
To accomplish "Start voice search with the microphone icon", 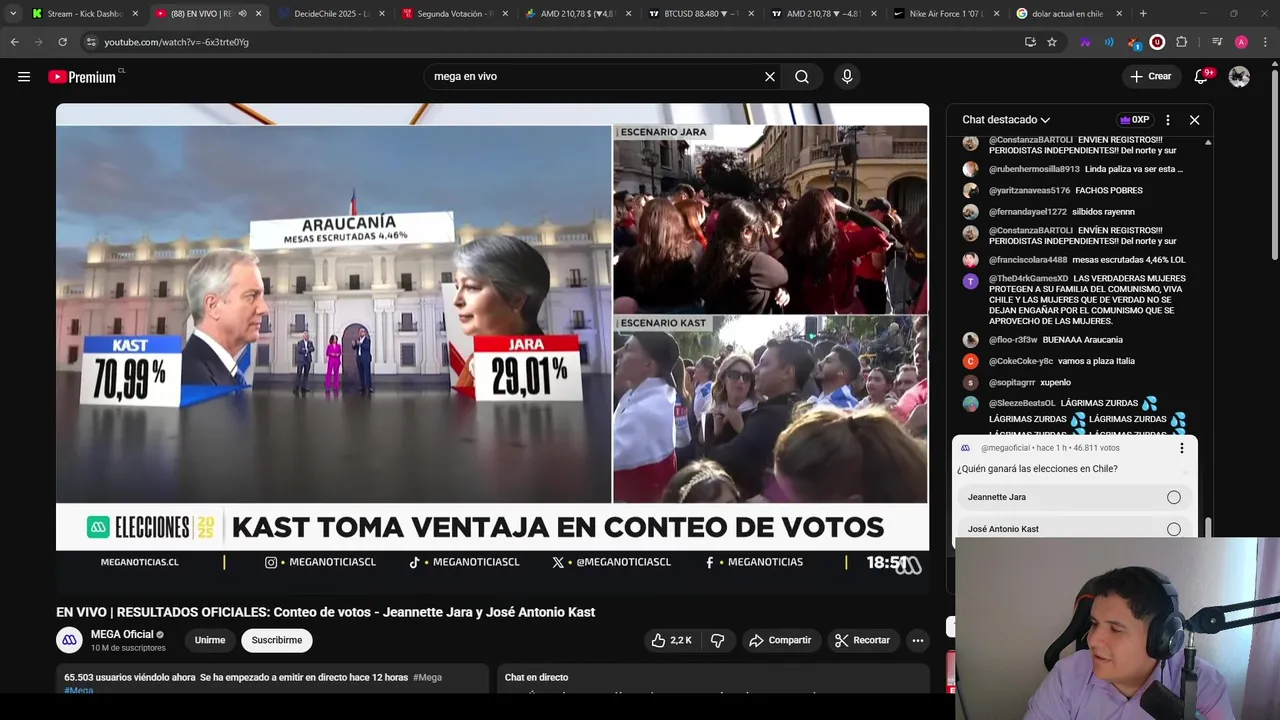I will [x=847, y=76].
